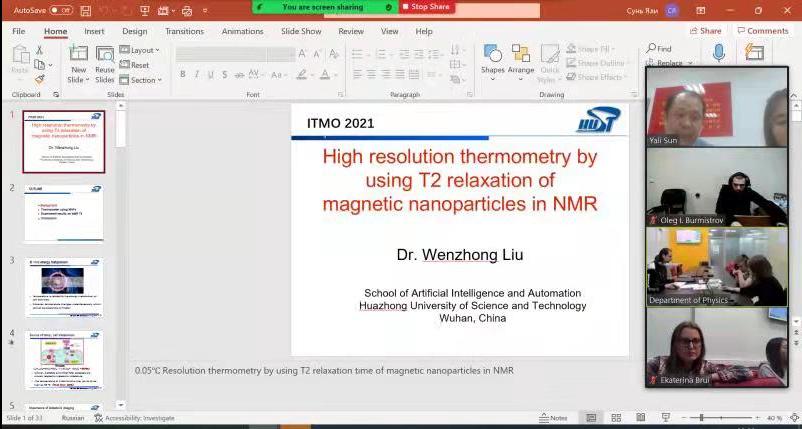
Task: Toggle Normal view button in status bar
Action: [592, 418]
